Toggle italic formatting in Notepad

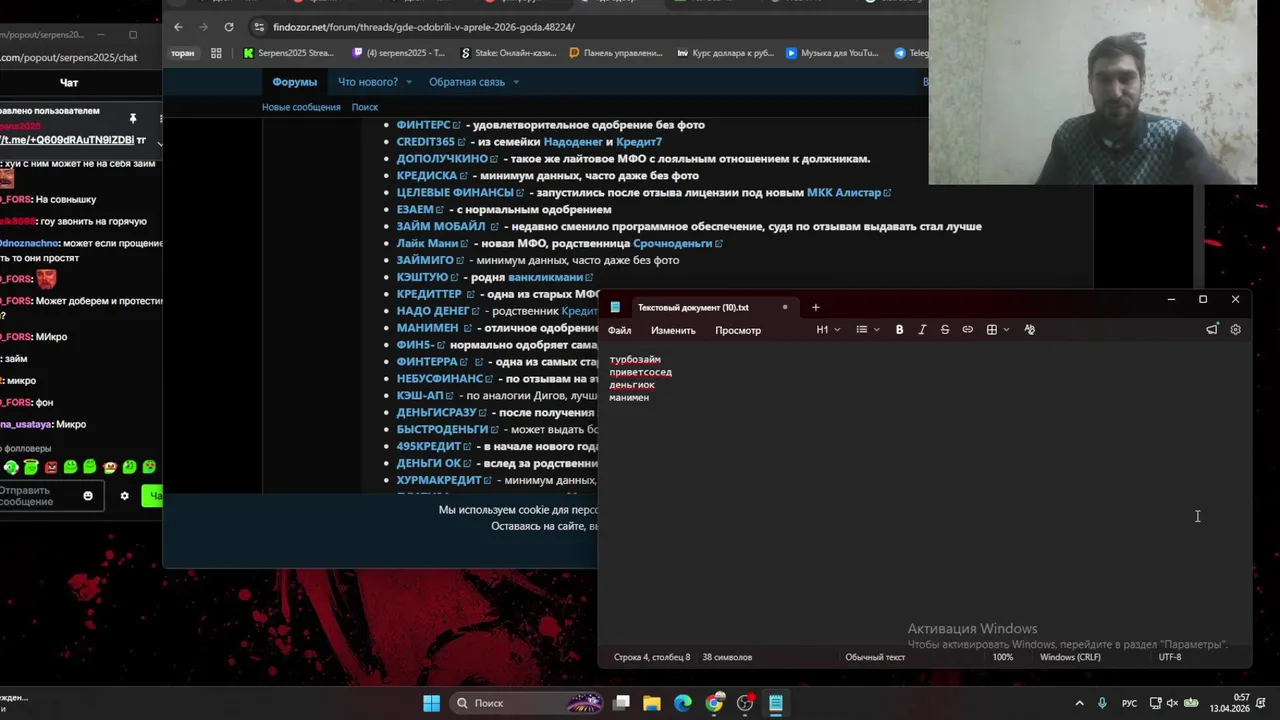[x=922, y=330]
